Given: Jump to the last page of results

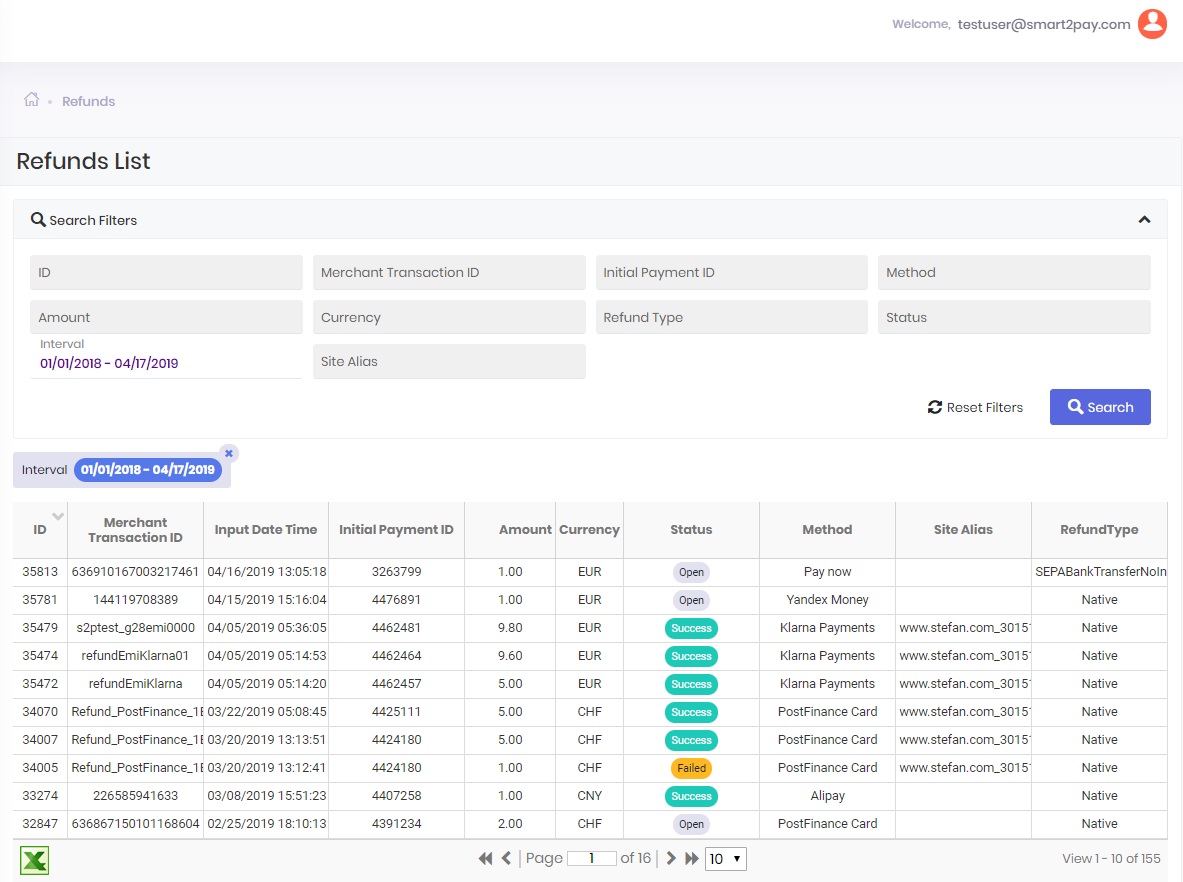Looking at the screenshot, I should (692, 859).
